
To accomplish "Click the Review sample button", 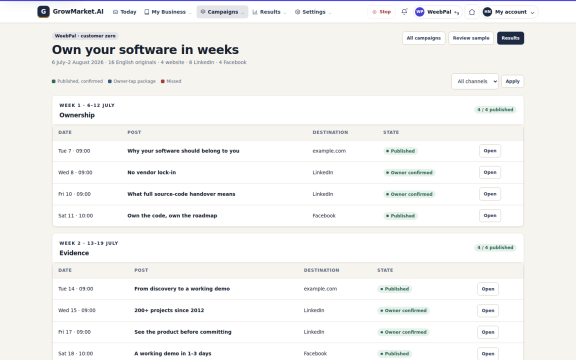I will [471, 38].
